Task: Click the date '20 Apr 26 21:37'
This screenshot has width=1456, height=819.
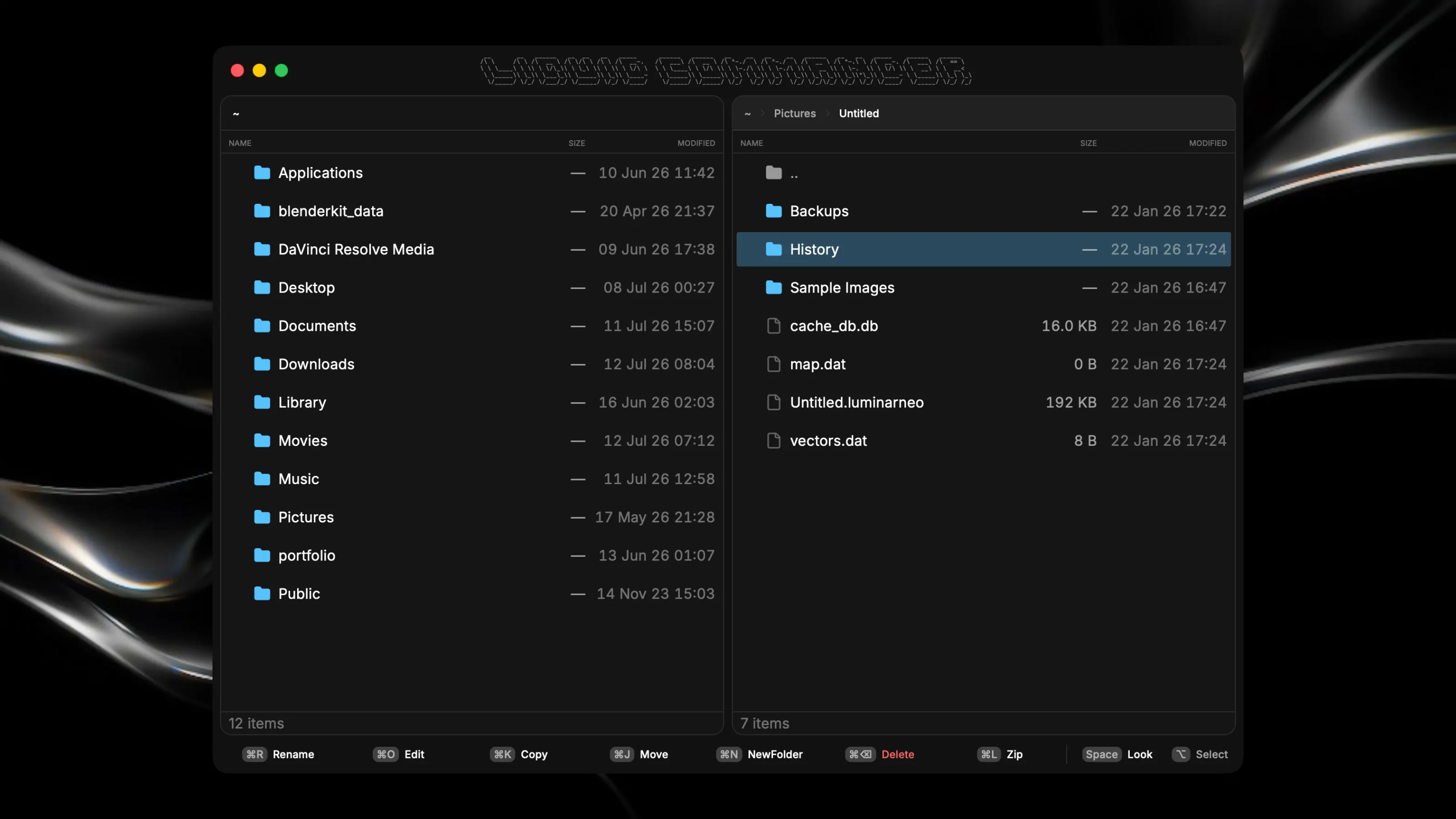Action: click(657, 211)
